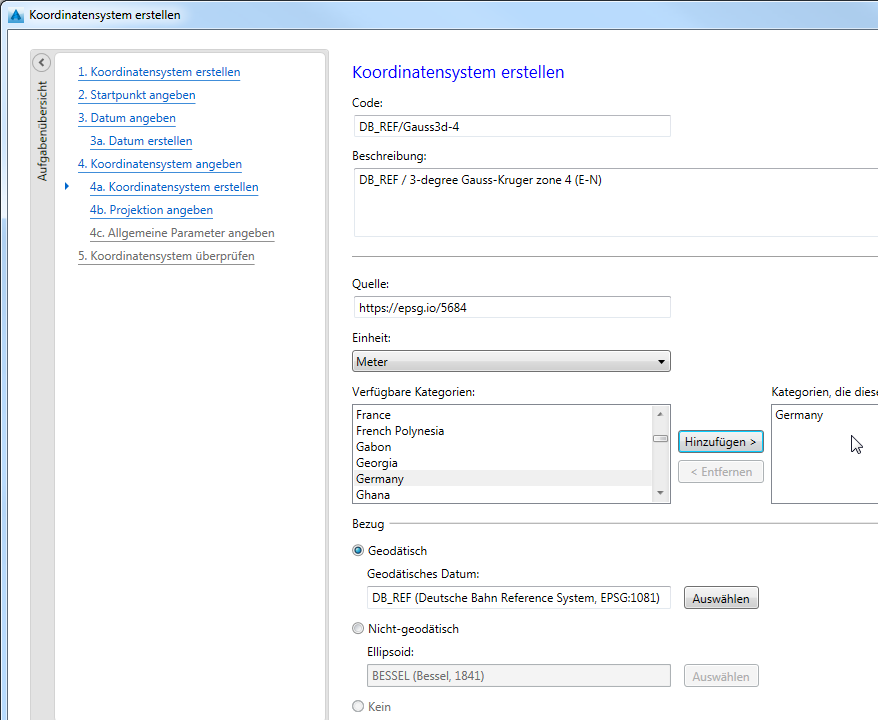Viewport: 878px width, 720px height.
Task: Jump to step 3. Datum angeben
Action: [127, 118]
